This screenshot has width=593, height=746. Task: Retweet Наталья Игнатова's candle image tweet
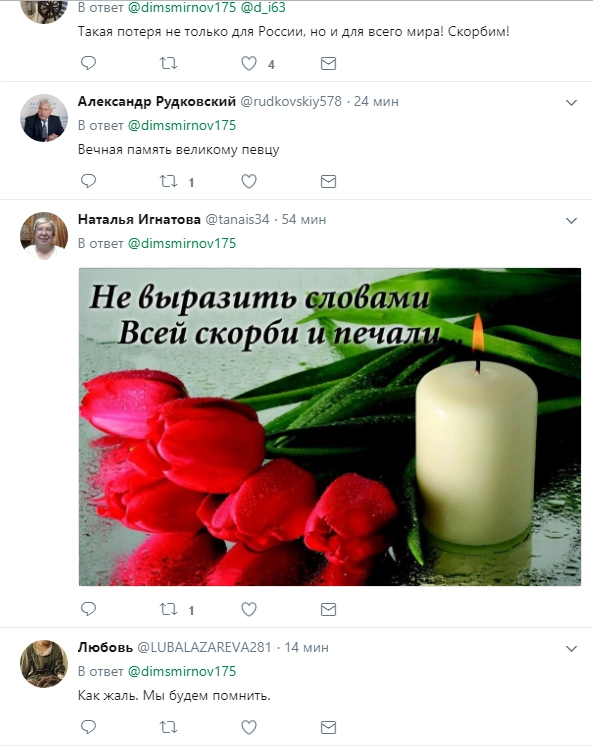click(x=168, y=609)
